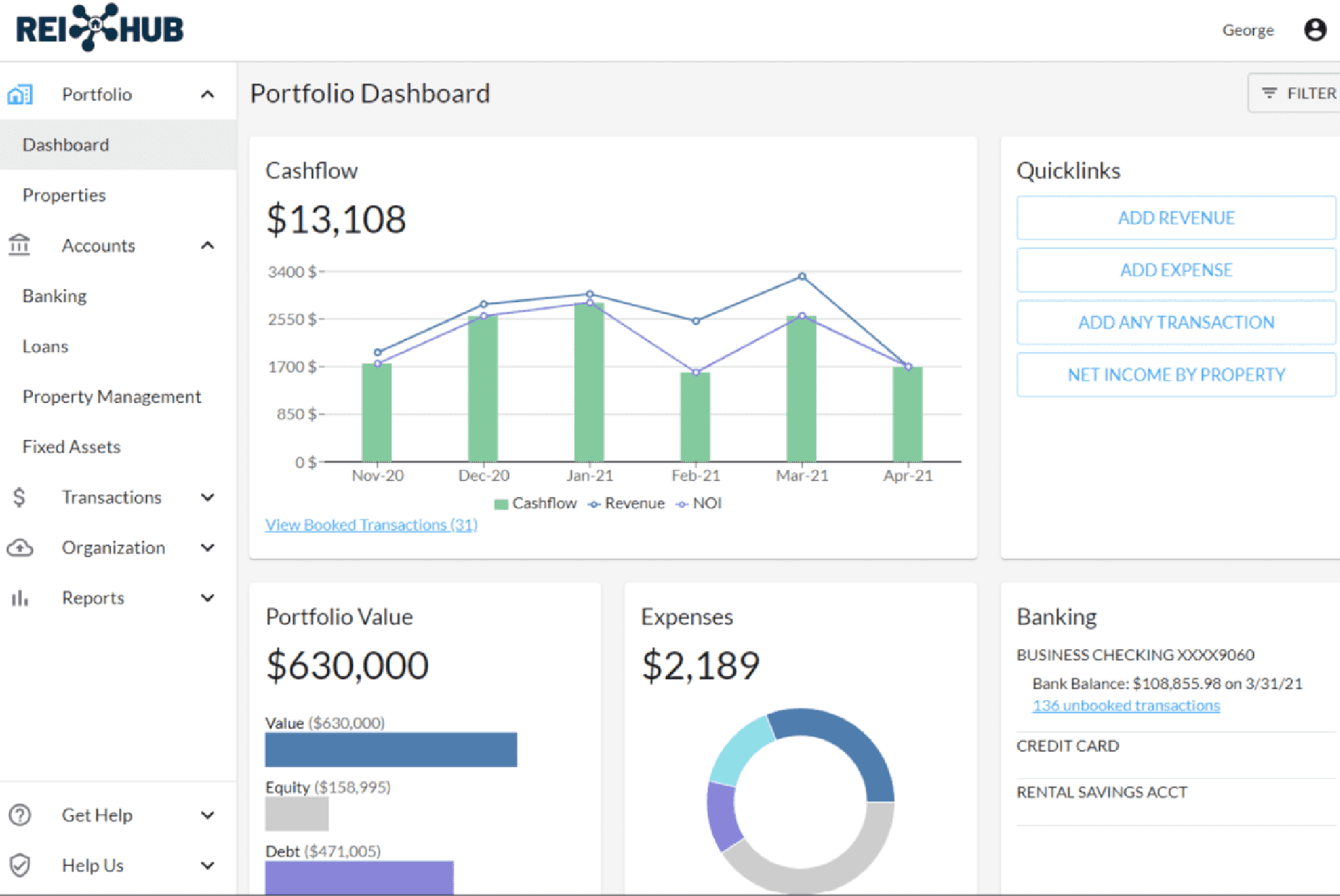The height and width of the screenshot is (896, 1340).
Task: Click the Equity bar in Portfolio Value
Action: (296, 813)
